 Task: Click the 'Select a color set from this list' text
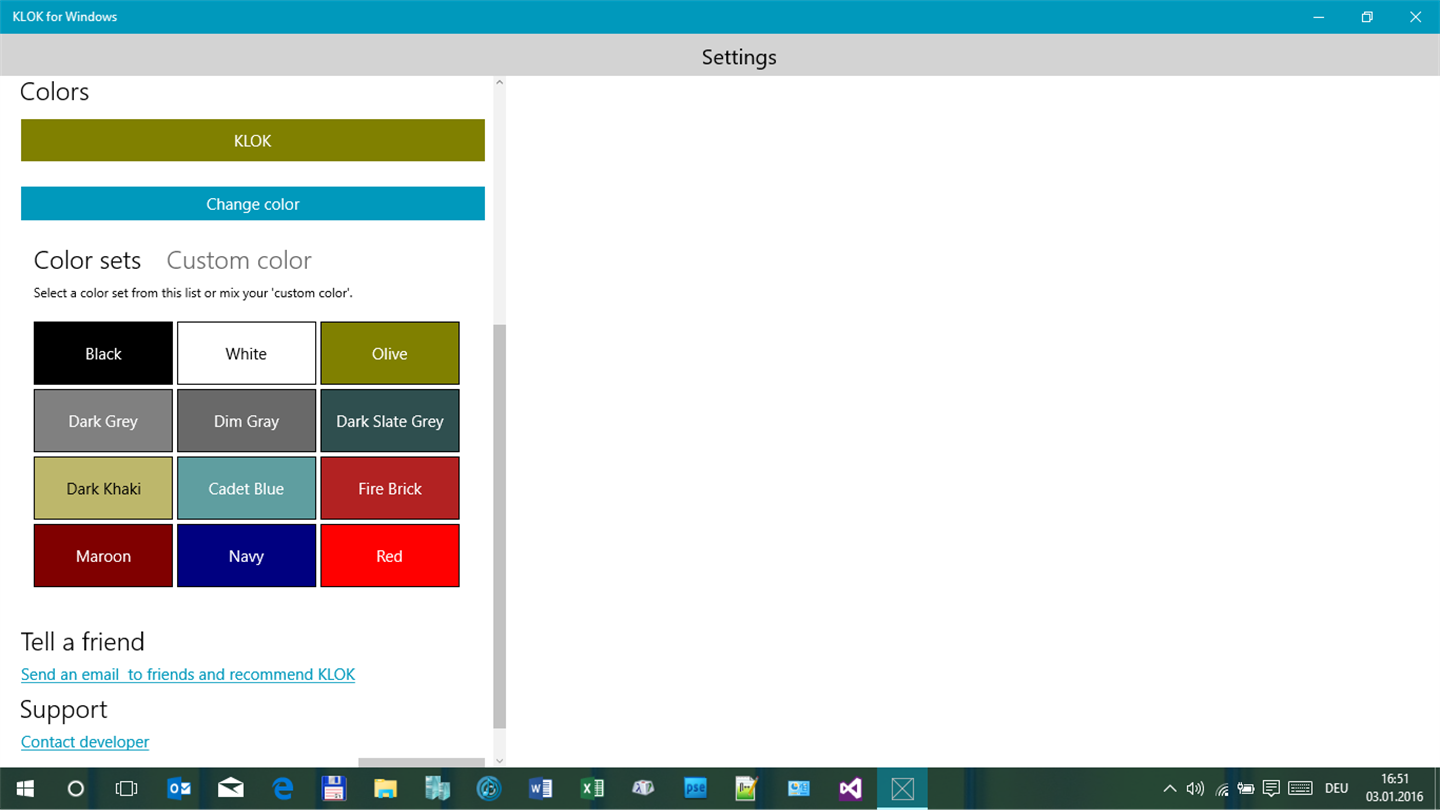pos(193,293)
